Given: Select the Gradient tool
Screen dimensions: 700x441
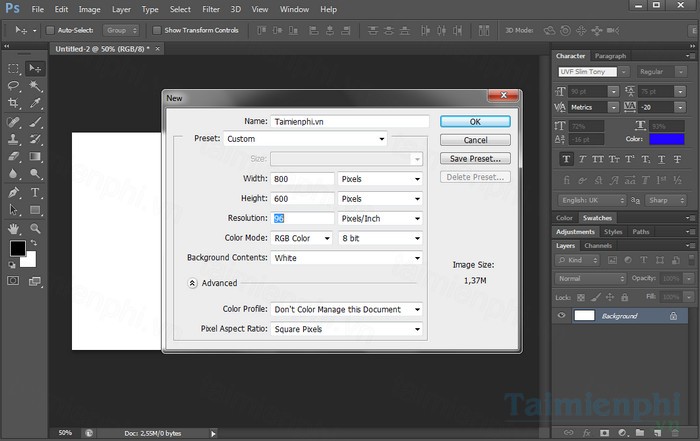Looking at the screenshot, I should [x=35, y=156].
